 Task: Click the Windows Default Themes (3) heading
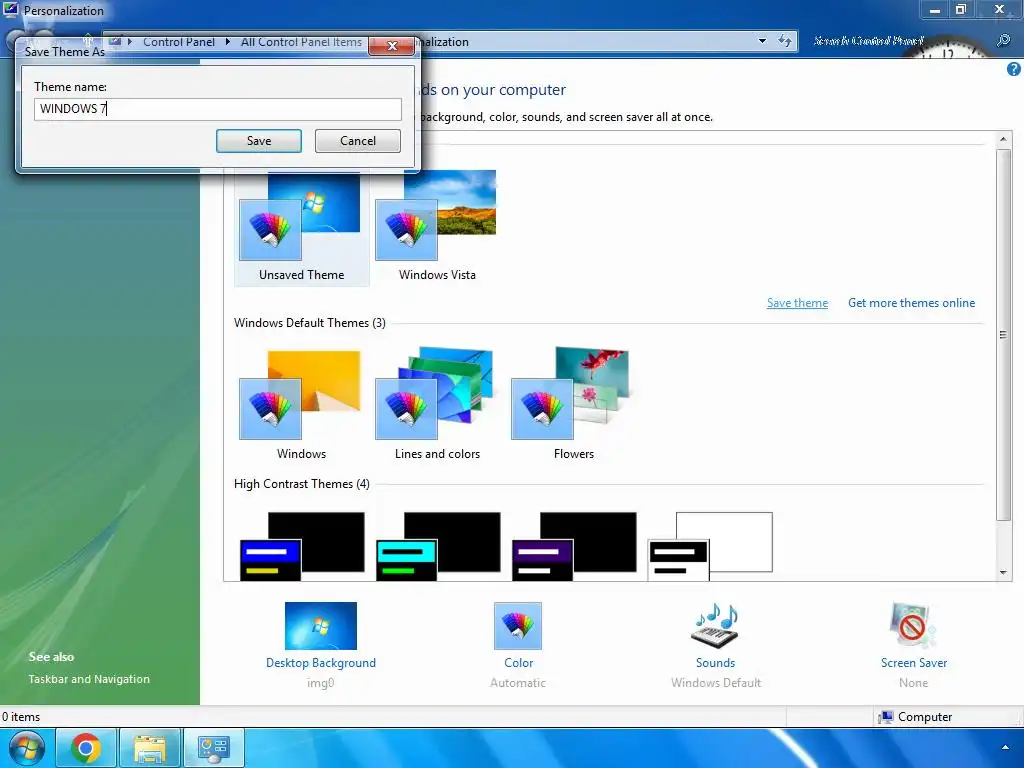pos(310,323)
